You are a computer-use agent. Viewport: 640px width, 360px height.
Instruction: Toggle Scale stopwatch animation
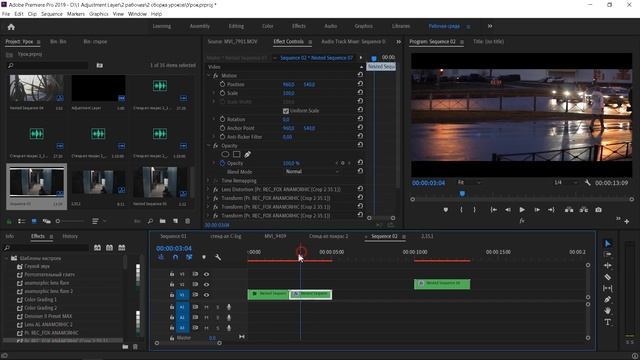pos(222,93)
